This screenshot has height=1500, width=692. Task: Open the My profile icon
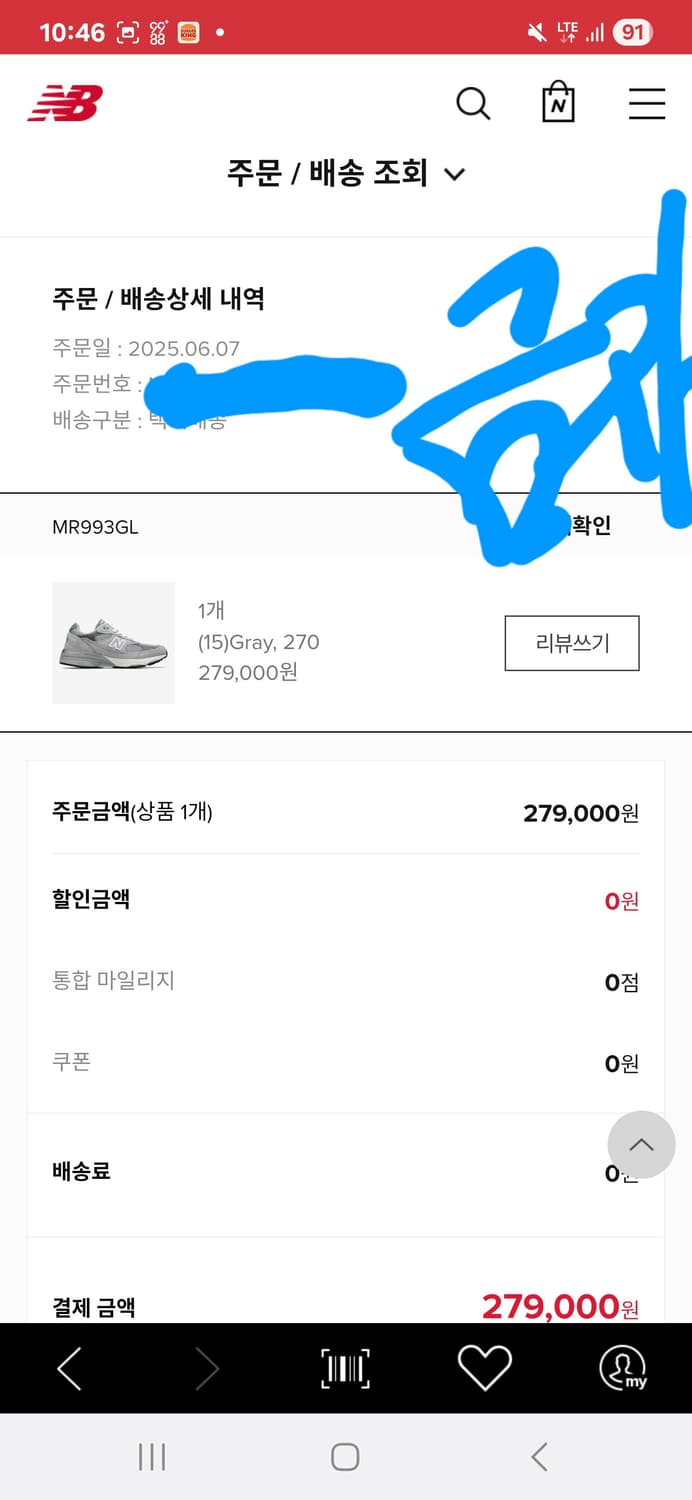tap(622, 1368)
